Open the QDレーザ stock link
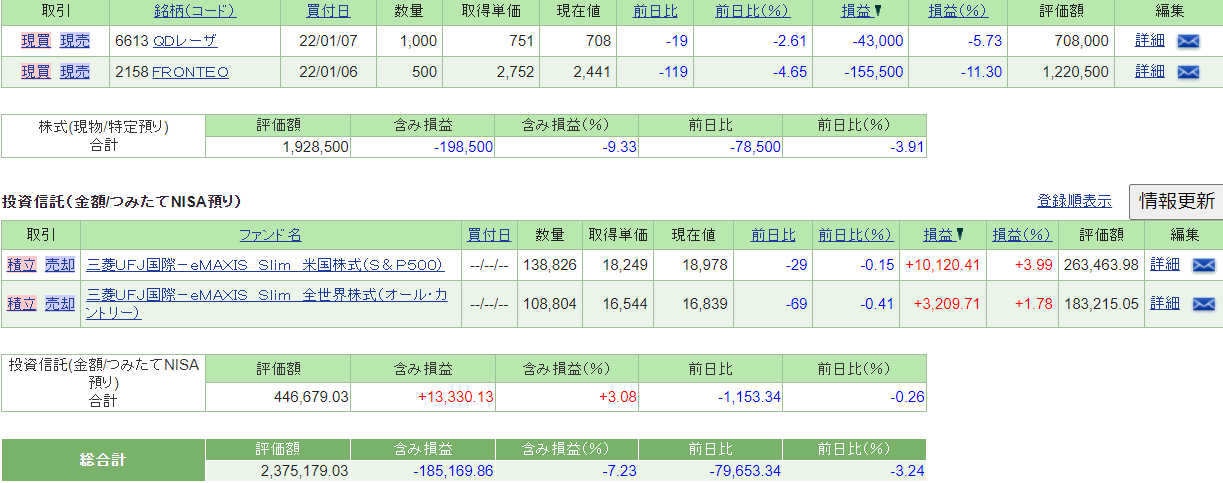The width and height of the screenshot is (1223, 483). pyautogui.click(x=184, y=41)
